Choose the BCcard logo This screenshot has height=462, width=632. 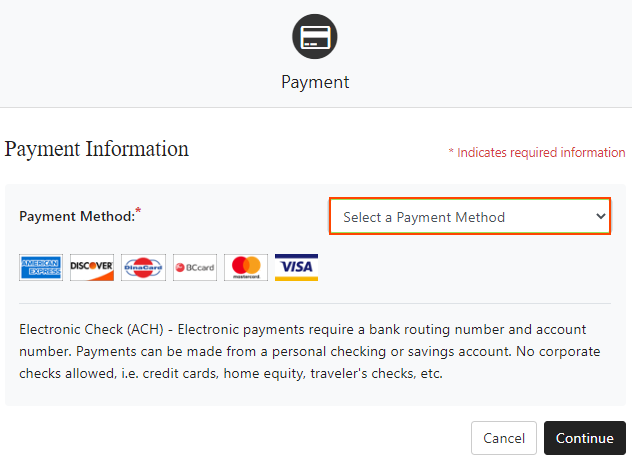point(194,267)
